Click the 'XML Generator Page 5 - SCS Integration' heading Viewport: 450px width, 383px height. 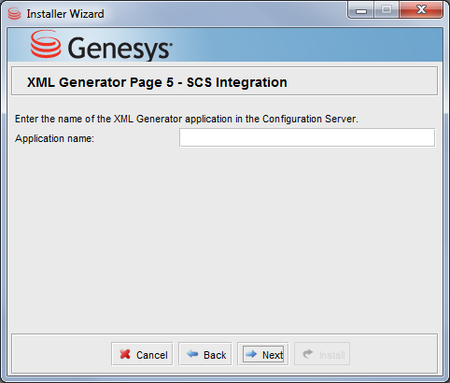pyautogui.click(x=157, y=82)
